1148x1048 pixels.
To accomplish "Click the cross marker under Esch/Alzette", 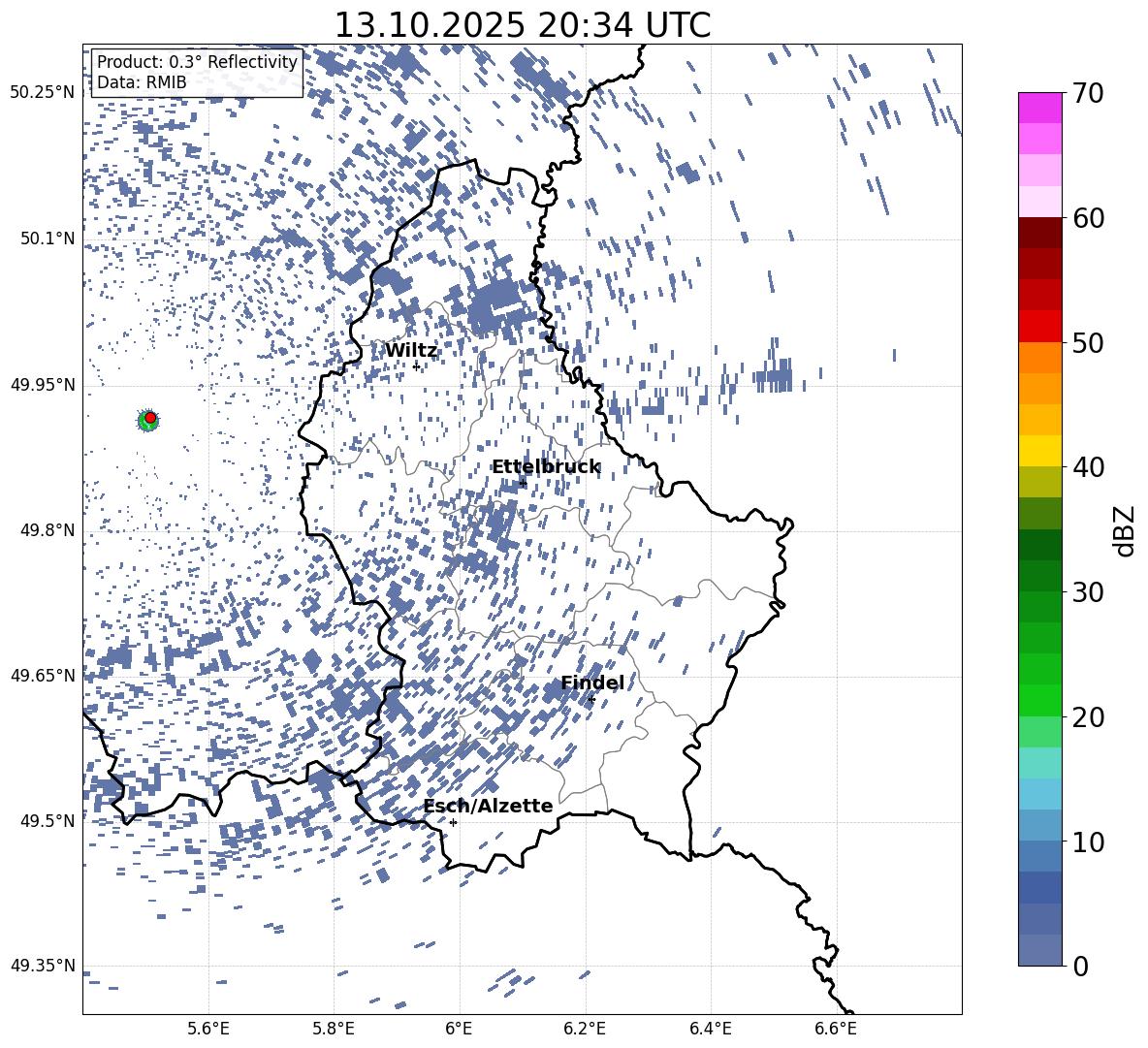I will [453, 822].
